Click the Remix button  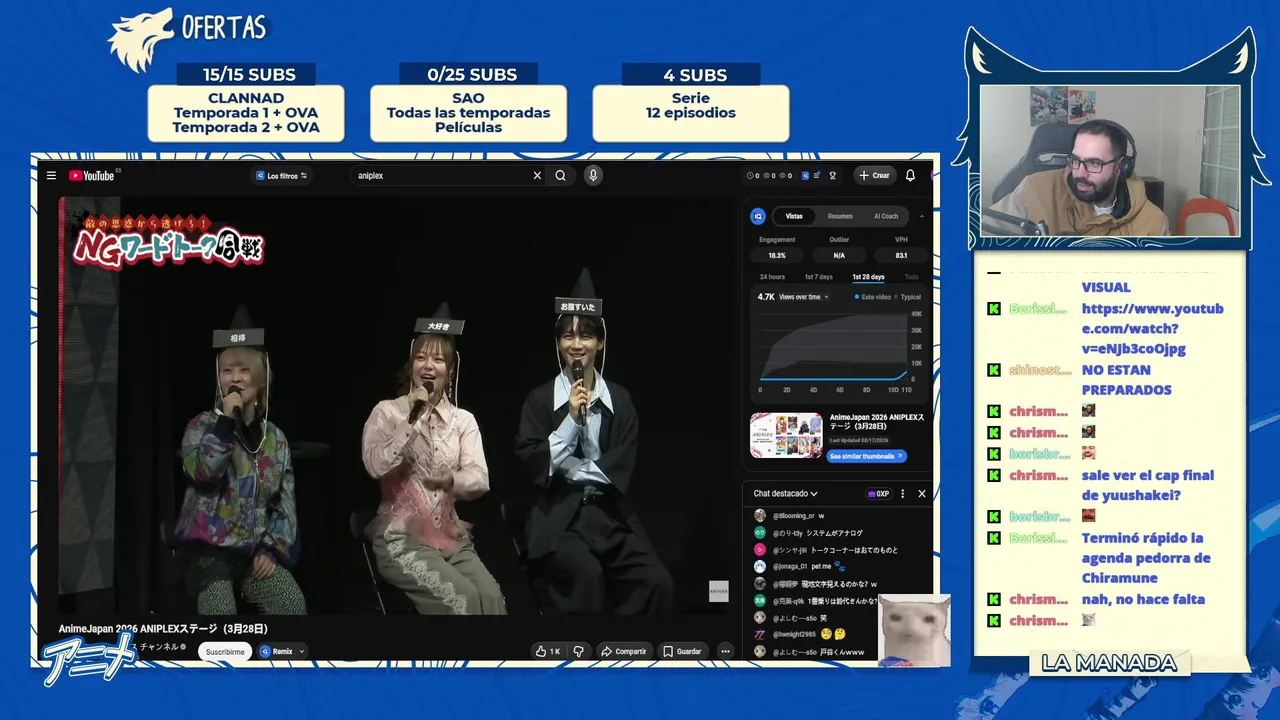(x=277, y=651)
